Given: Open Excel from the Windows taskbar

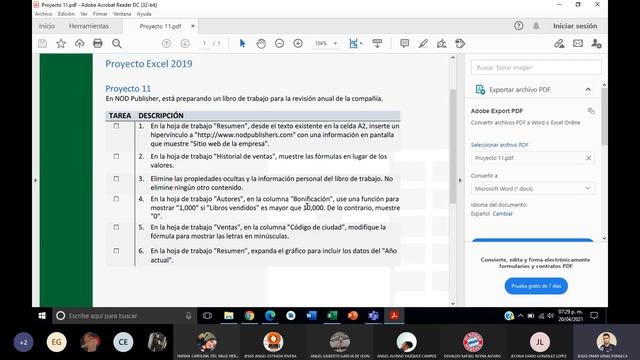Looking at the screenshot, I should pos(332,316).
